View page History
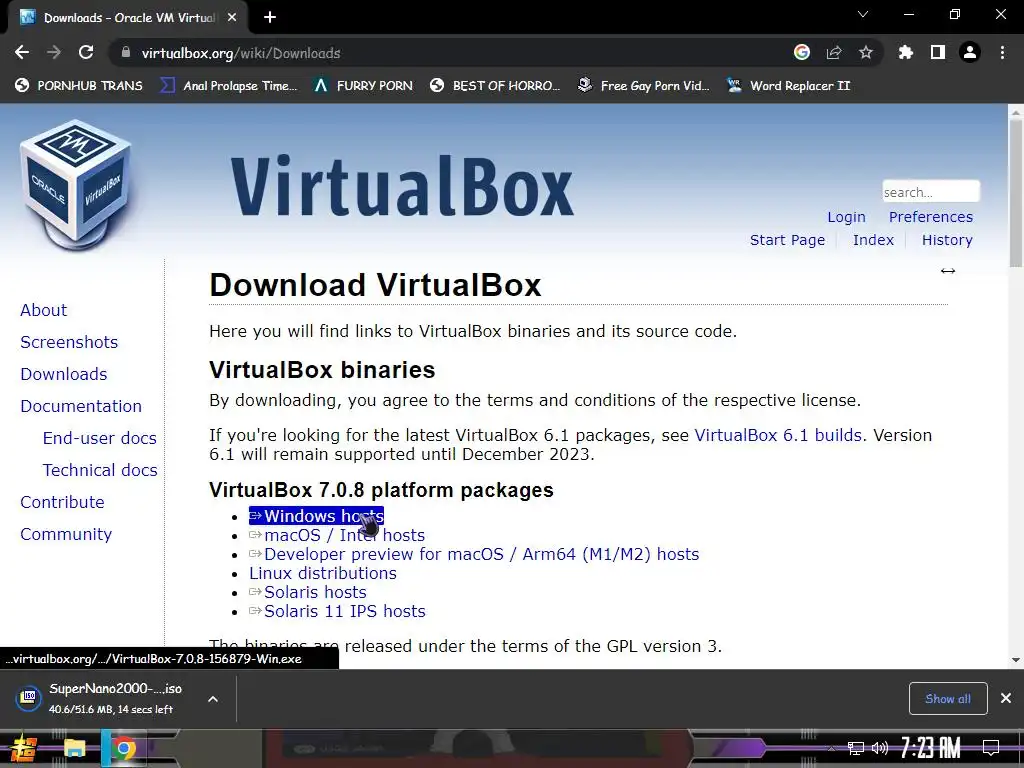Screen dimensions: 1024x768 click(x=947, y=240)
